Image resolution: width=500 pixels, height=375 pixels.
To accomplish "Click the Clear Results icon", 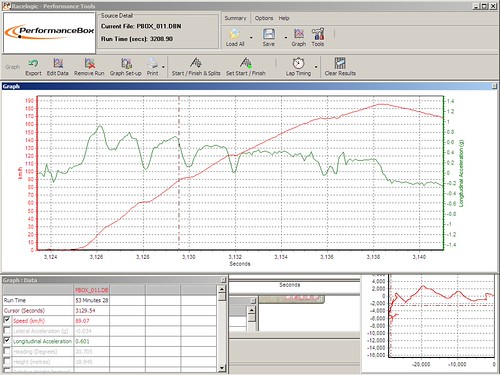I will [340, 63].
